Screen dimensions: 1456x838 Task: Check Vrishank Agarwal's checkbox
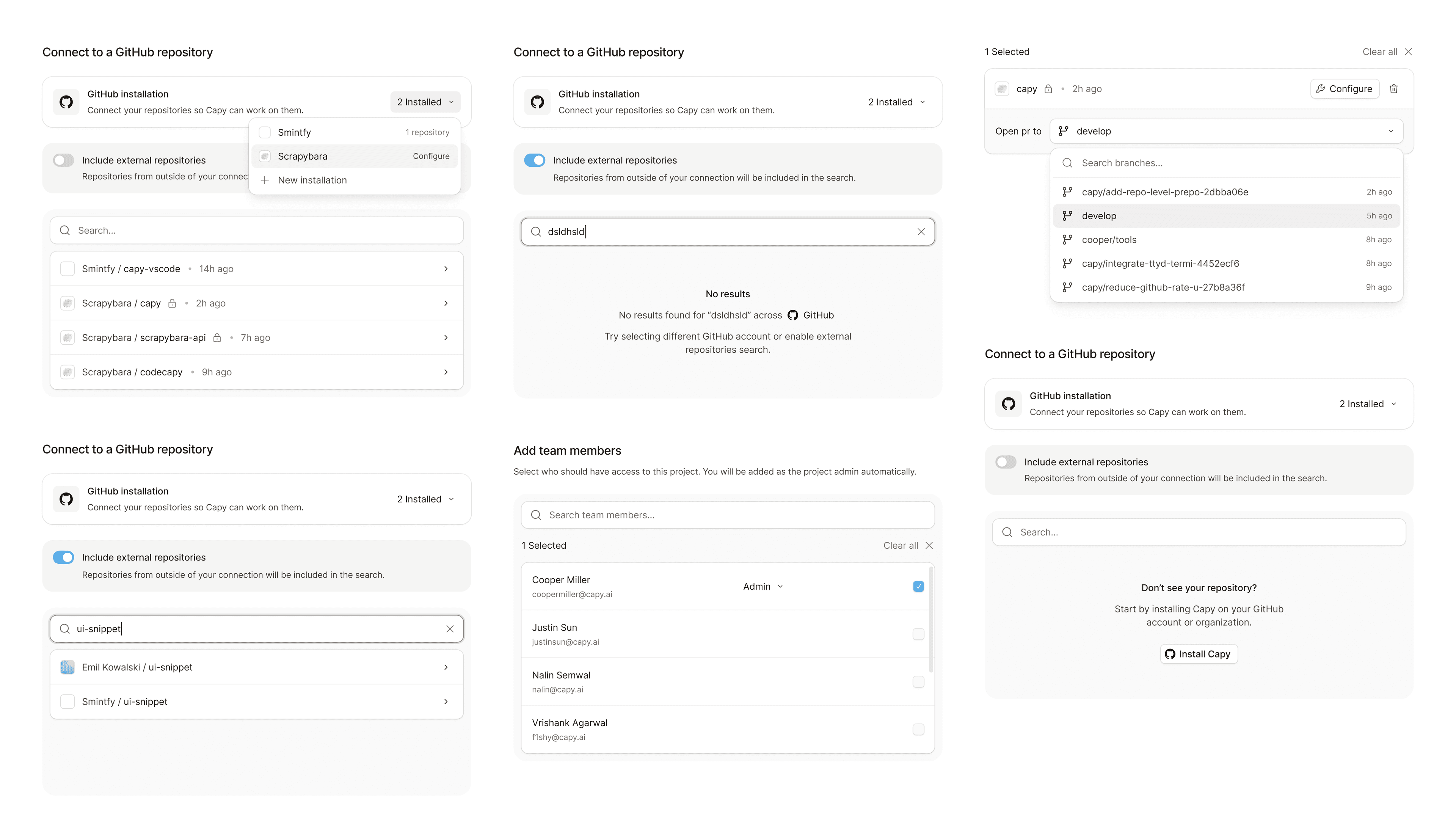click(x=918, y=729)
